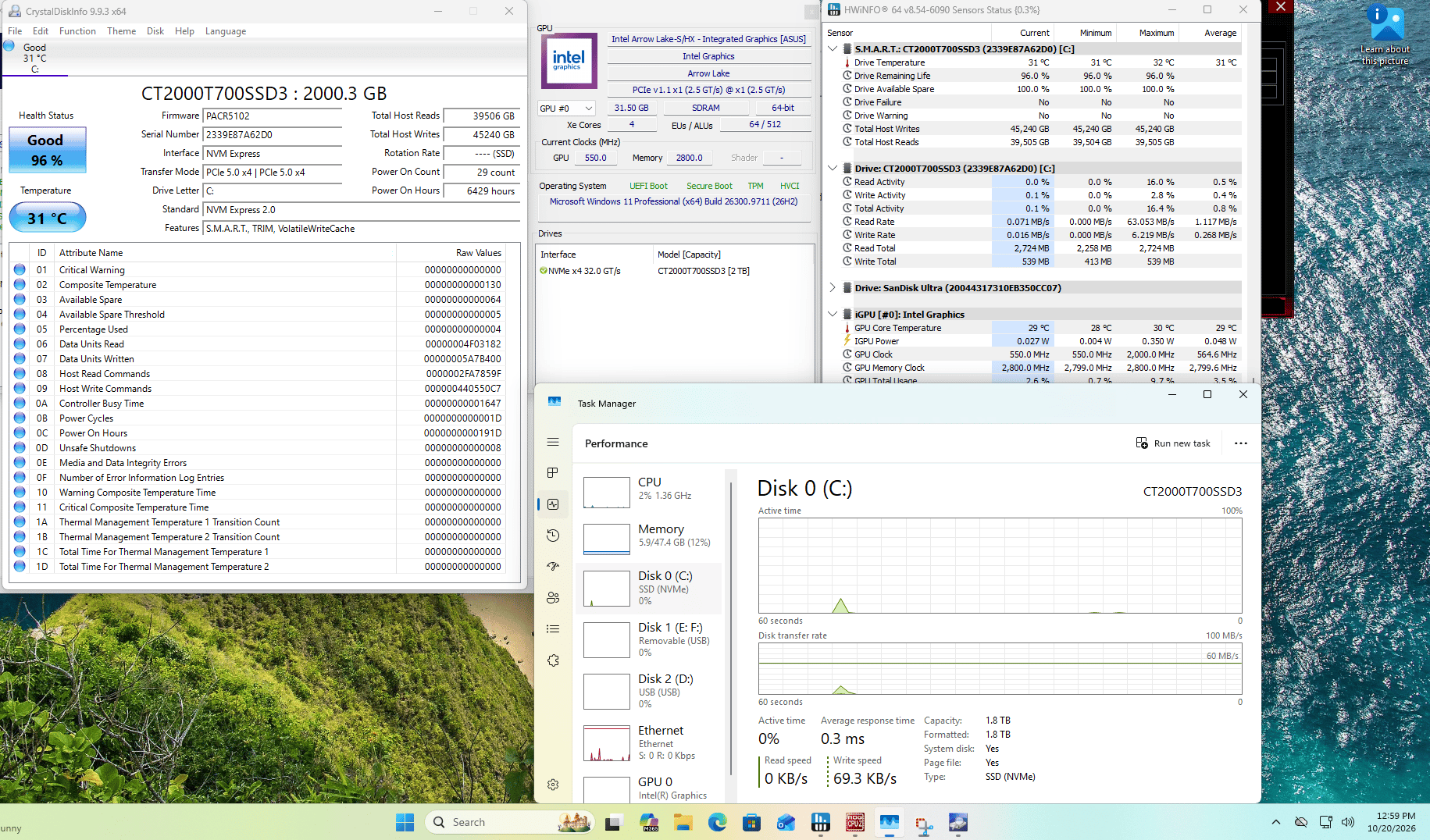Image resolution: width=1430 pixels, height=840 pixels.
Task: Click Learn about this picture desktop icon
Action: click(1385, 36)
